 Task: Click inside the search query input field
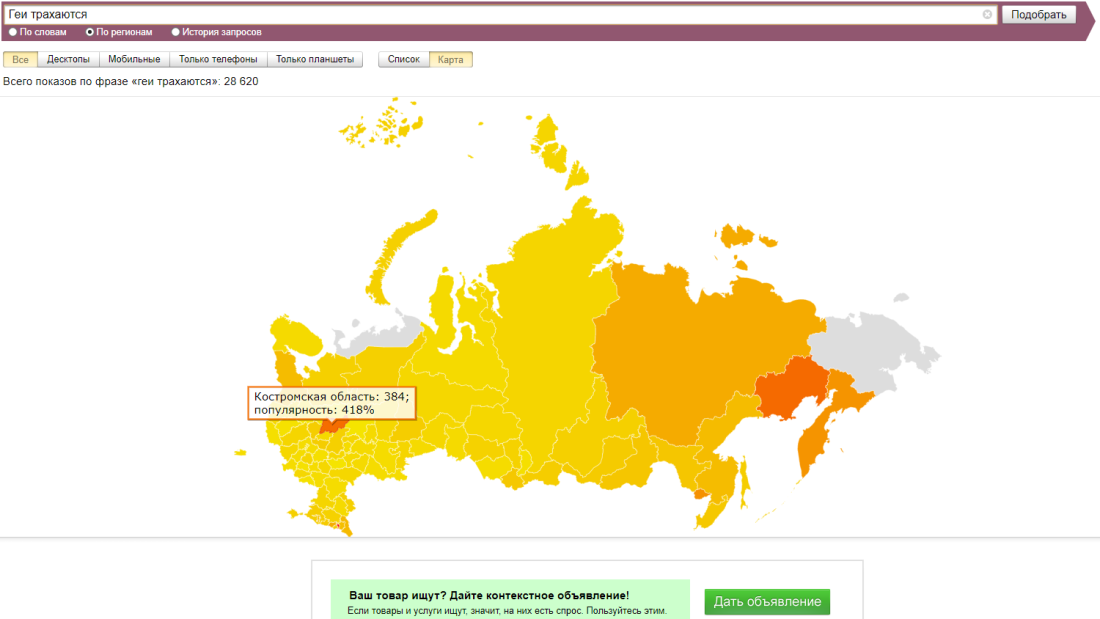click(x=490, y=15)
